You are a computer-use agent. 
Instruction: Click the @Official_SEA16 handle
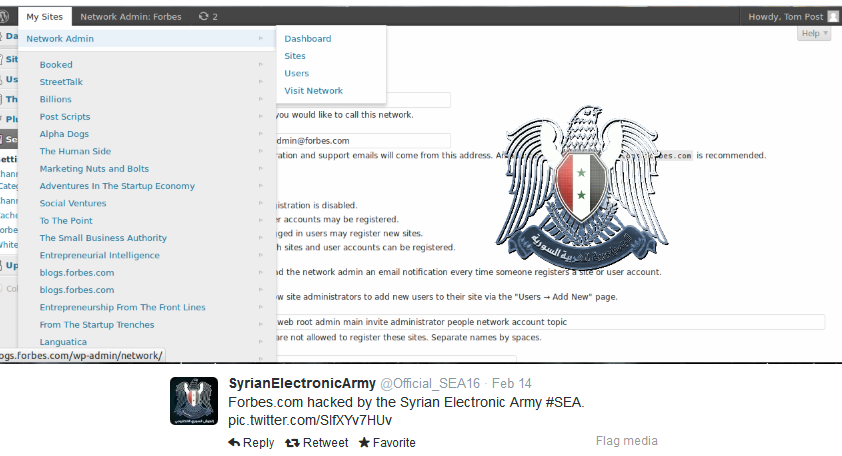[x=430, y=383]
